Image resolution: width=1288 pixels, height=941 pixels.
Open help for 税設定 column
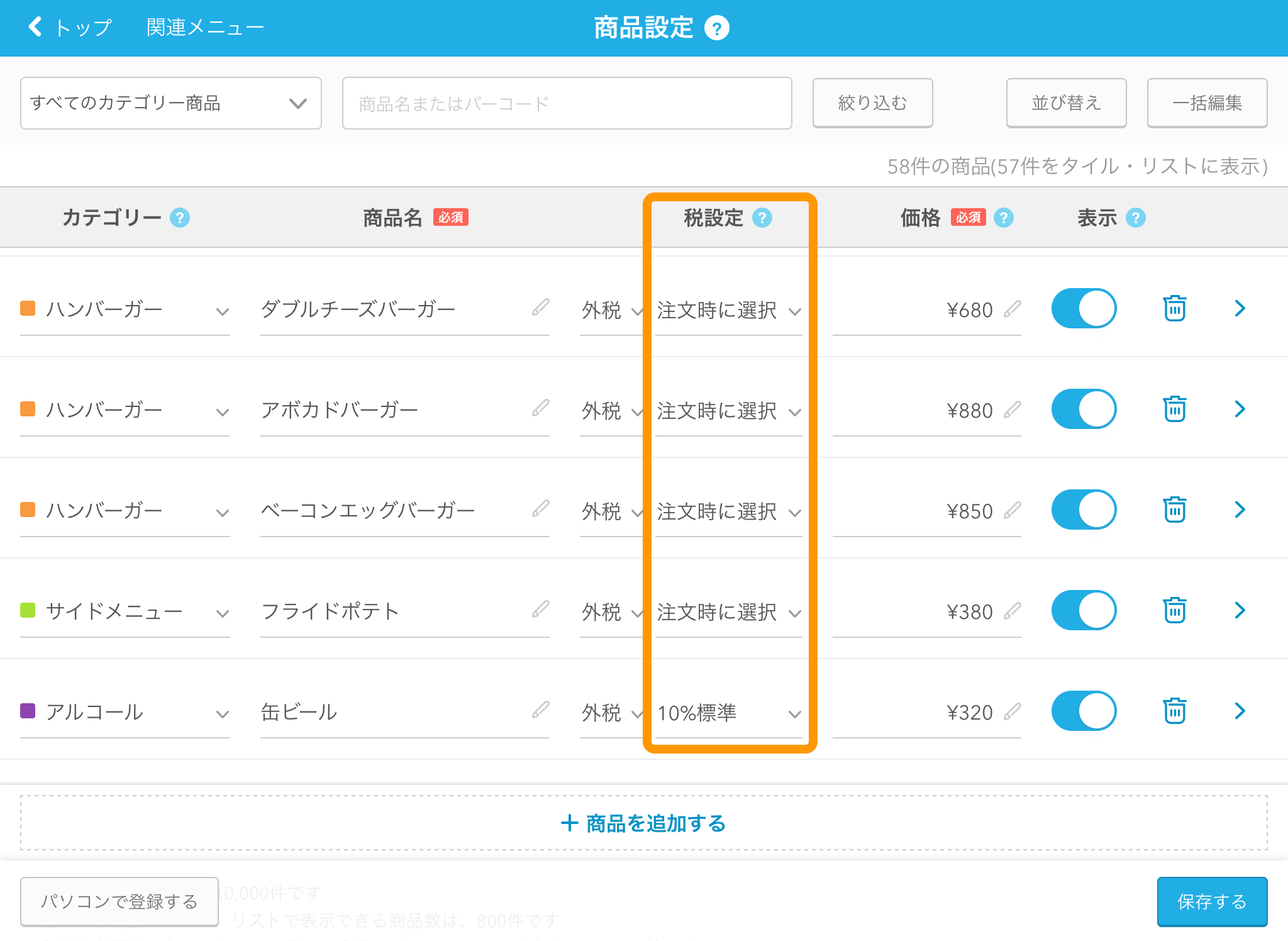pyautogui.click(x=762, y=218)
